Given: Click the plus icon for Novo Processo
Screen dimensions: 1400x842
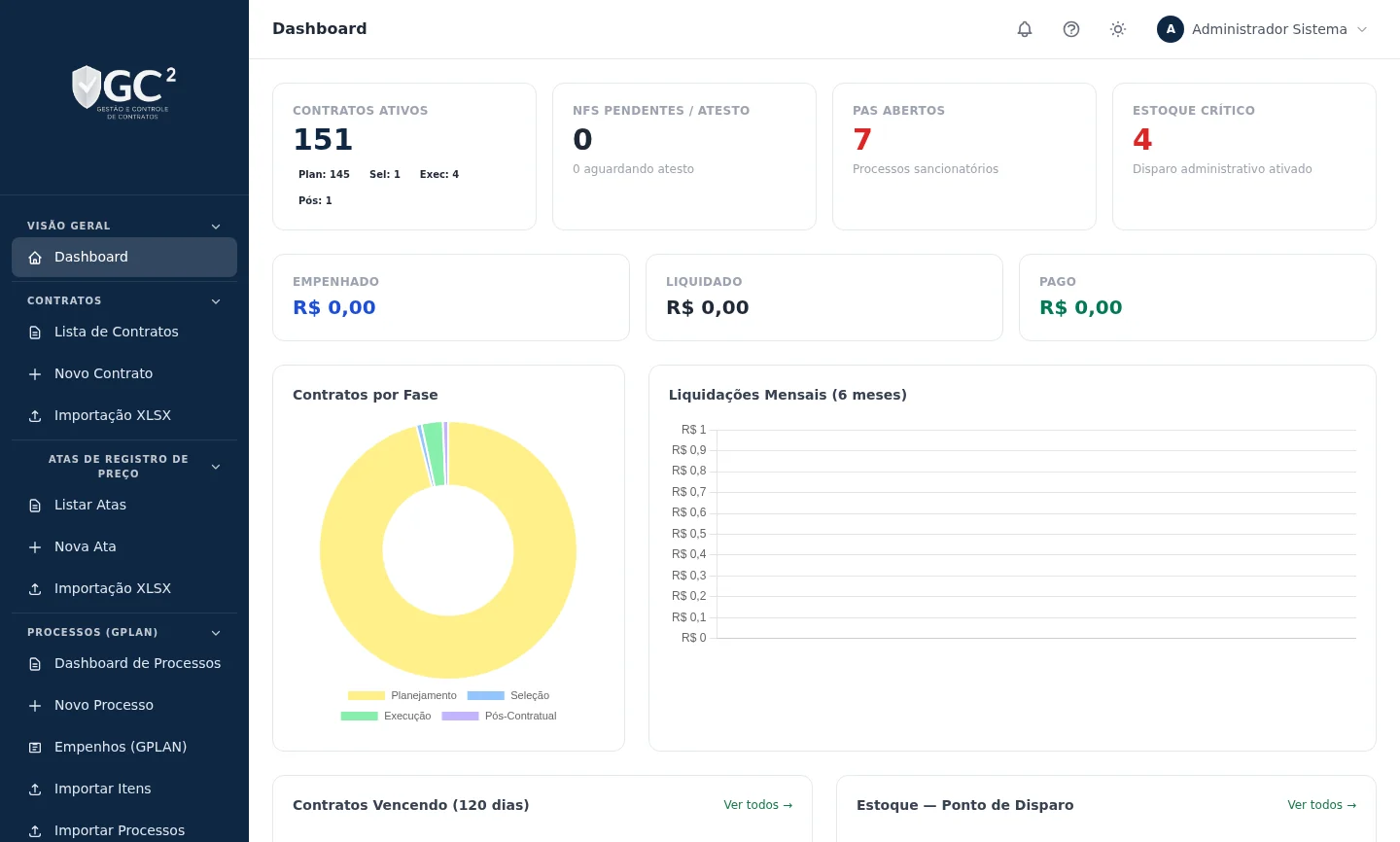Looking at the screenshot, I should click(35, 706).
